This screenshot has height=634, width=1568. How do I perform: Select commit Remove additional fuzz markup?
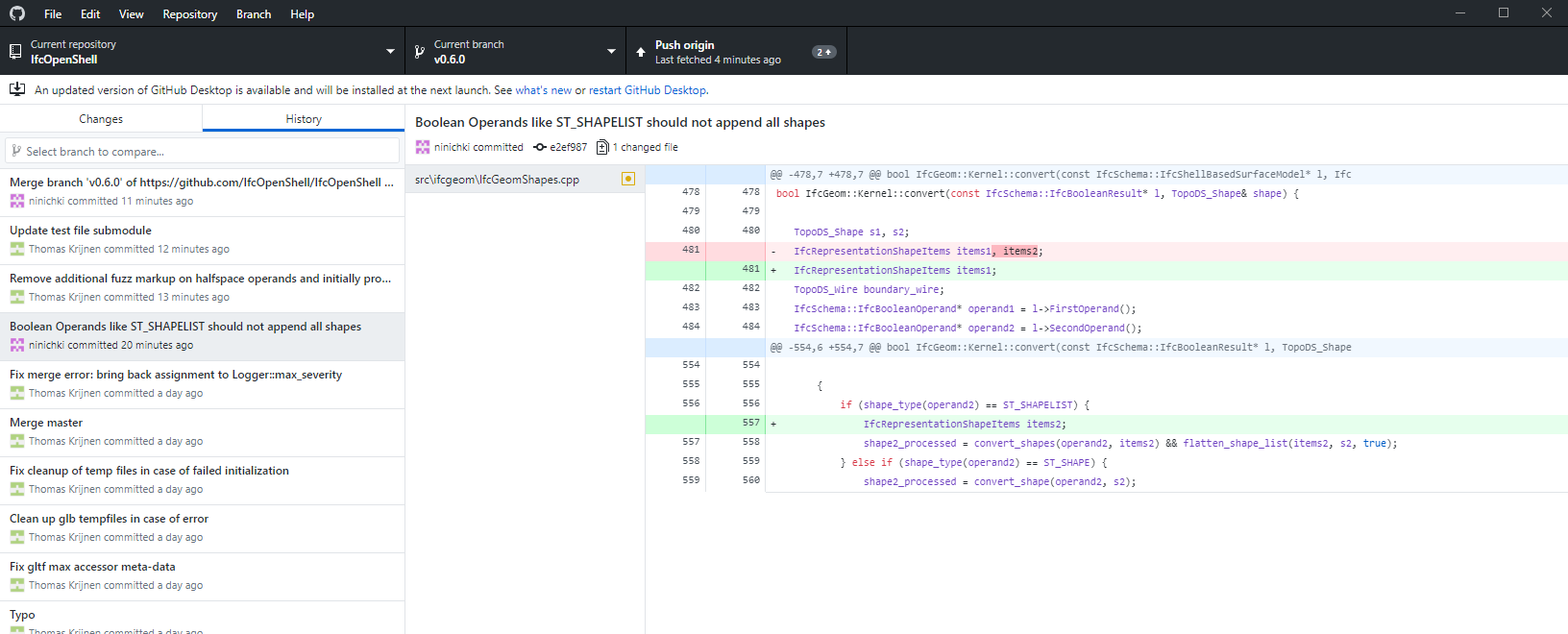[202, 288]
